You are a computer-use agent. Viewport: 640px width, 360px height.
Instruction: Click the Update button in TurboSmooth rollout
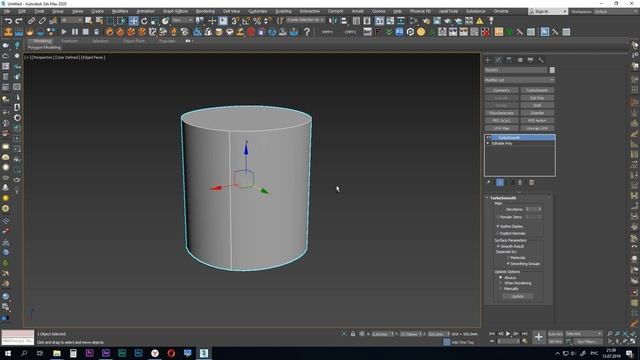pos(518,296)
